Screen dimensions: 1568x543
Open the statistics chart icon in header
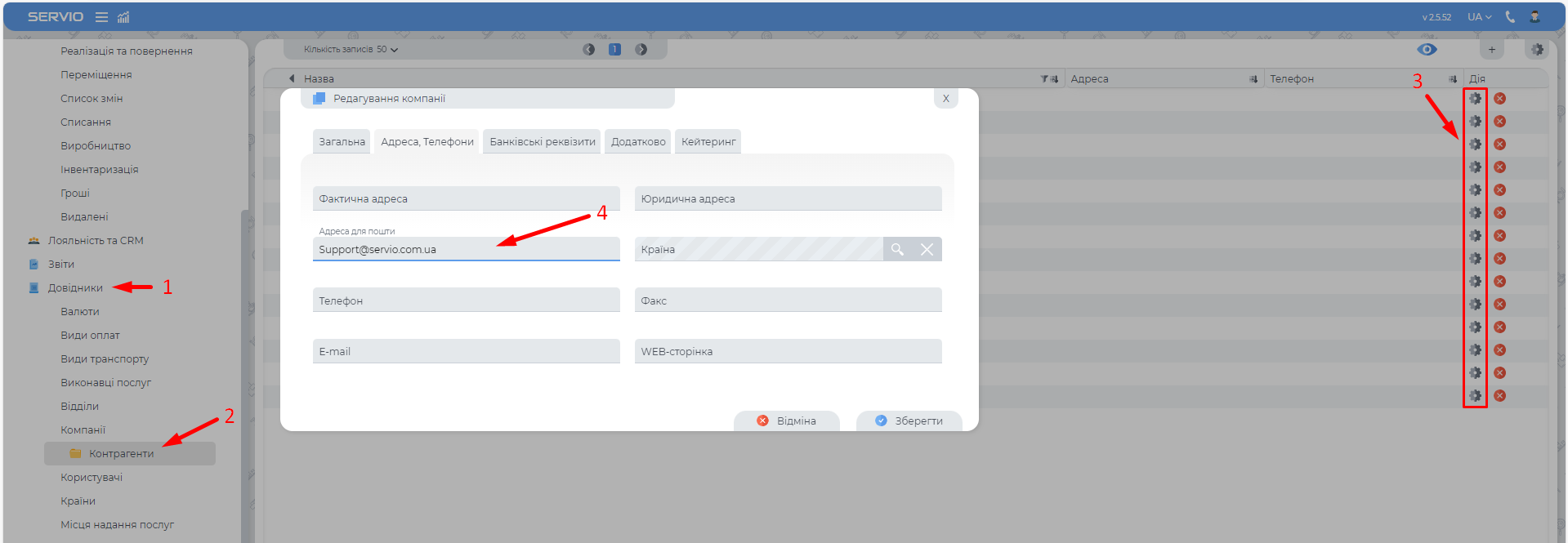tap(123, 17)
